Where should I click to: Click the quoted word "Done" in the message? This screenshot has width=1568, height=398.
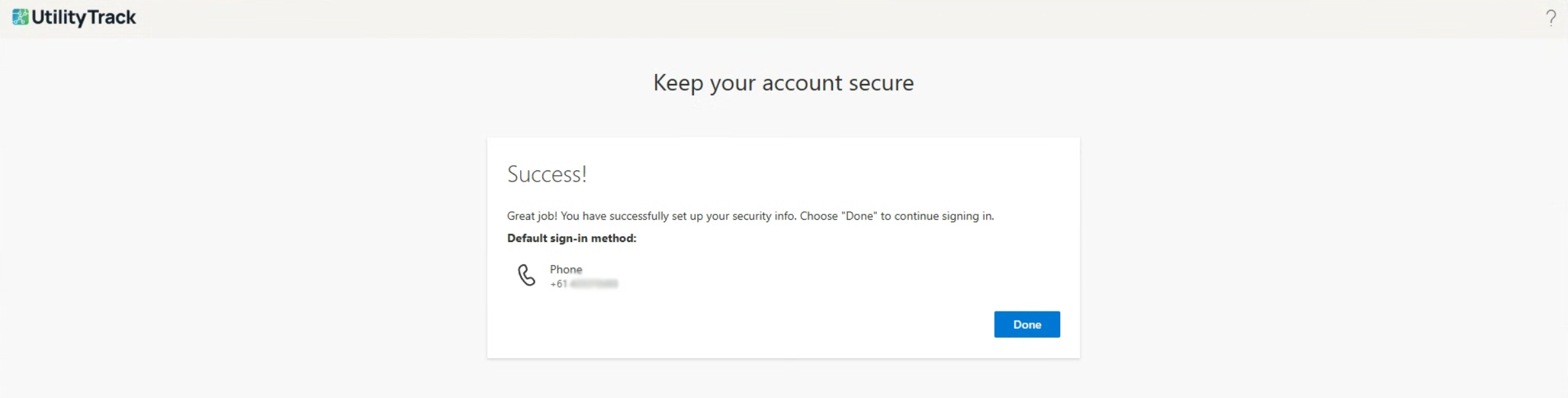(858, 216)
